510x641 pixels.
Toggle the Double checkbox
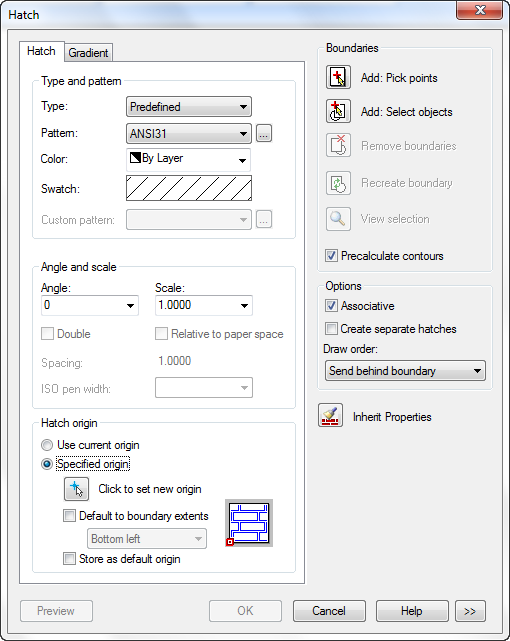click(47, 334)
